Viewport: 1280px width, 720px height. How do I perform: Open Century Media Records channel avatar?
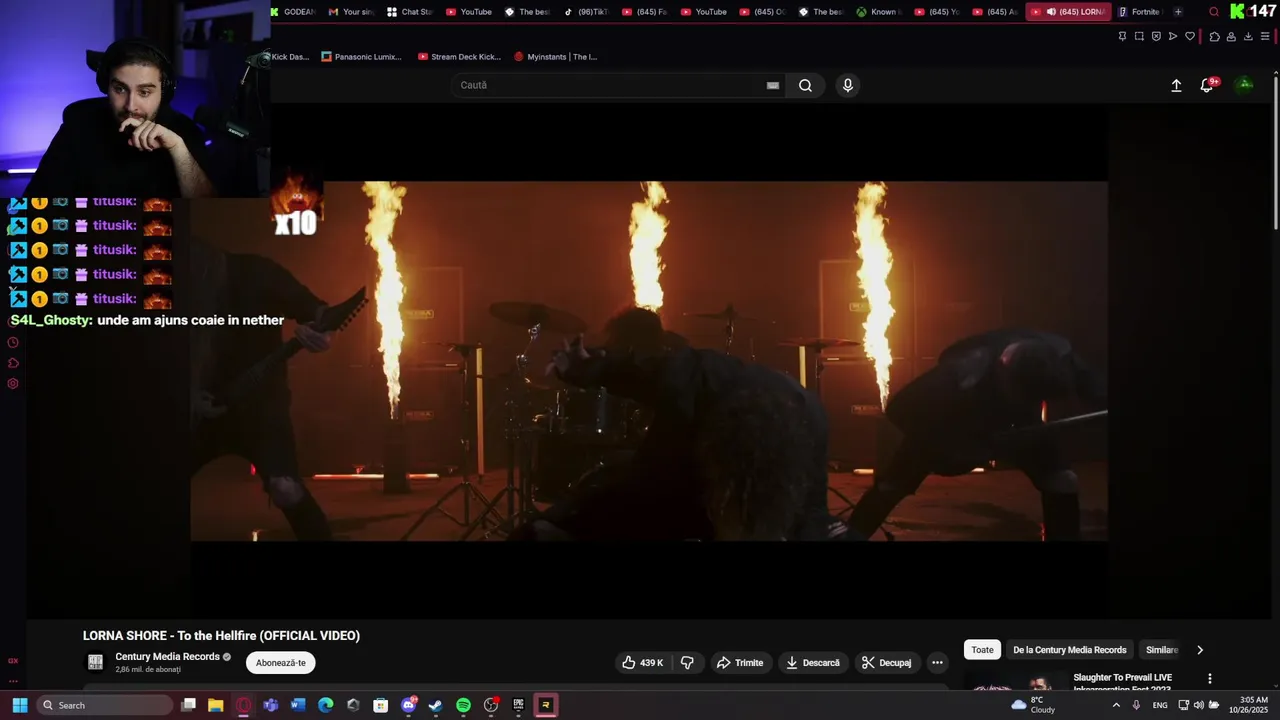(96, 662)
